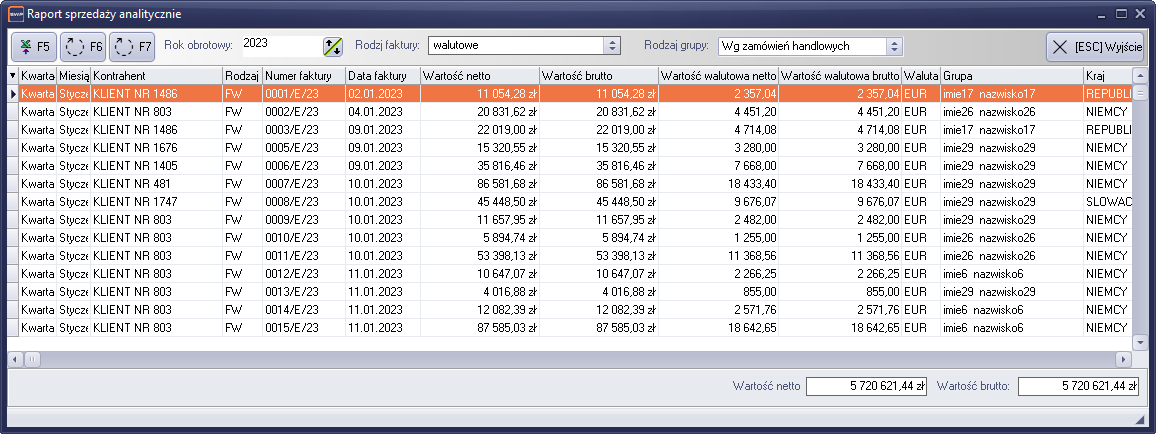Click the F5 export button

(33, 46)
